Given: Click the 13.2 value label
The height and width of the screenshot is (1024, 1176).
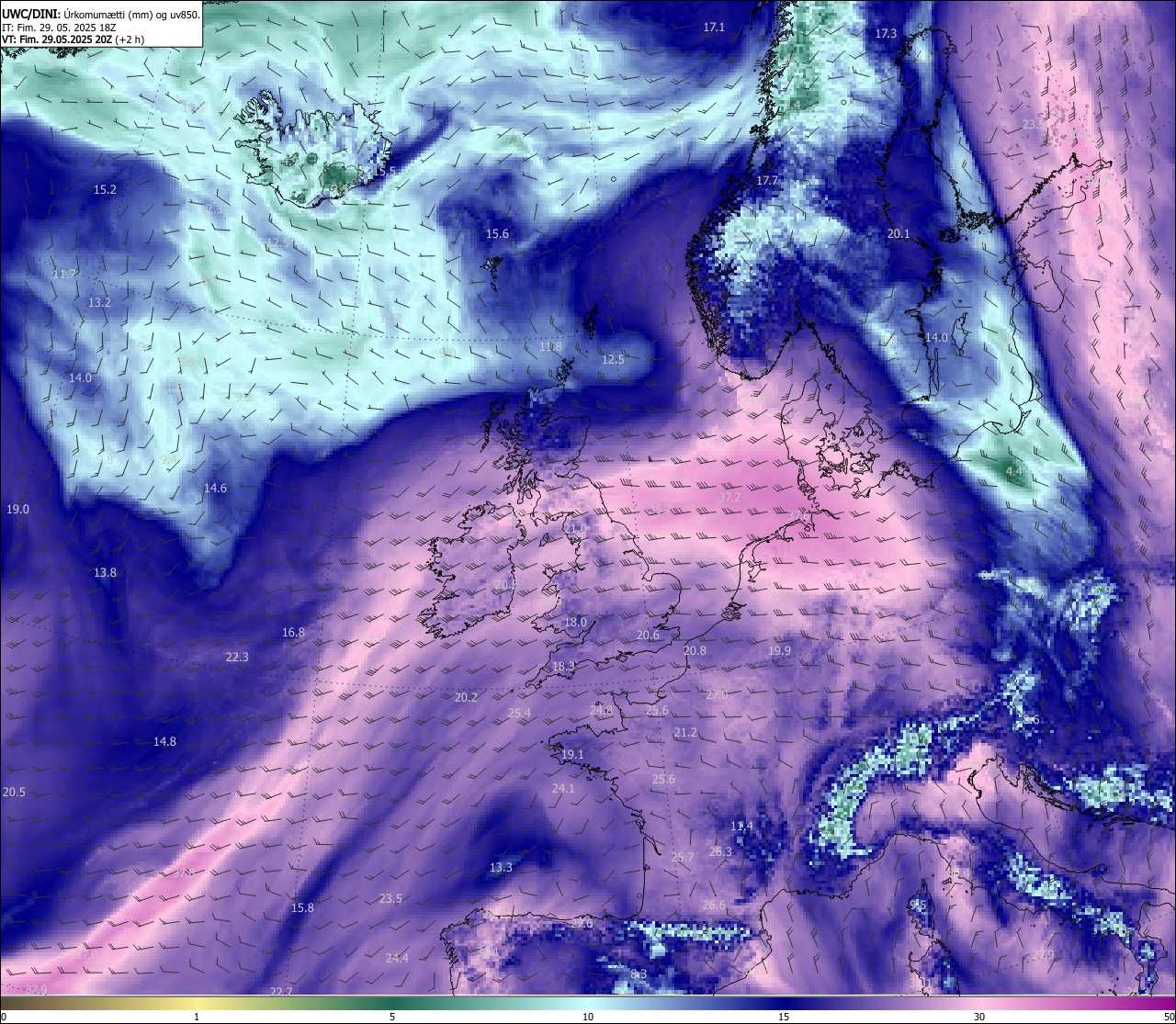Looking at the screenshot, I should (99, 302).
